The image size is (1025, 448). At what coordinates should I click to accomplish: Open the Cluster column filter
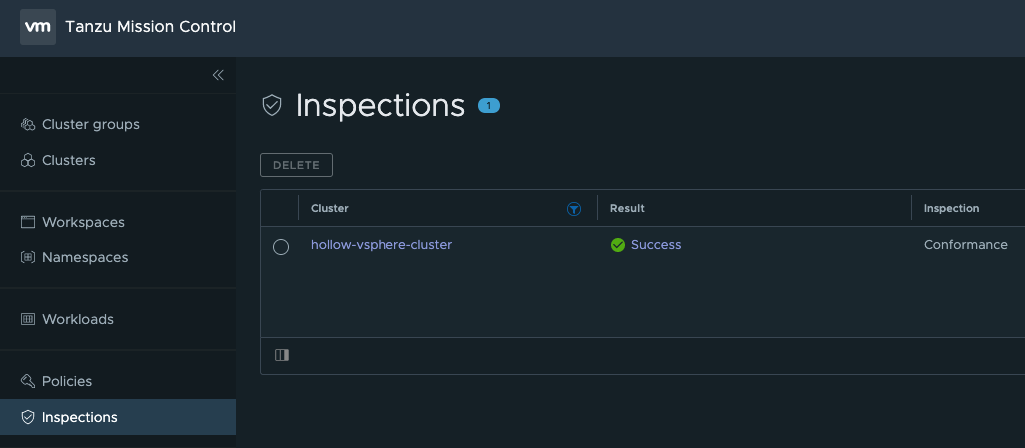pyautogui.click(x=574, y=209)
